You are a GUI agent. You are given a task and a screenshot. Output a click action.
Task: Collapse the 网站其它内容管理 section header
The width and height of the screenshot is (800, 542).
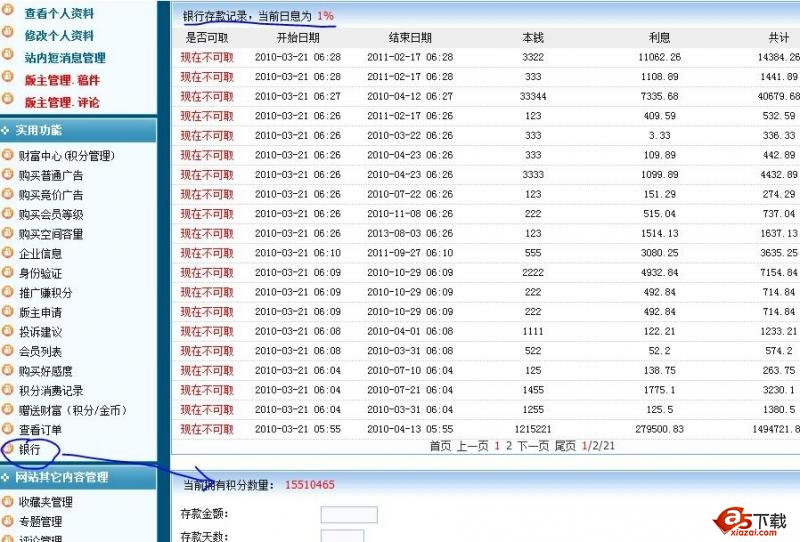(x=78, y=477)
